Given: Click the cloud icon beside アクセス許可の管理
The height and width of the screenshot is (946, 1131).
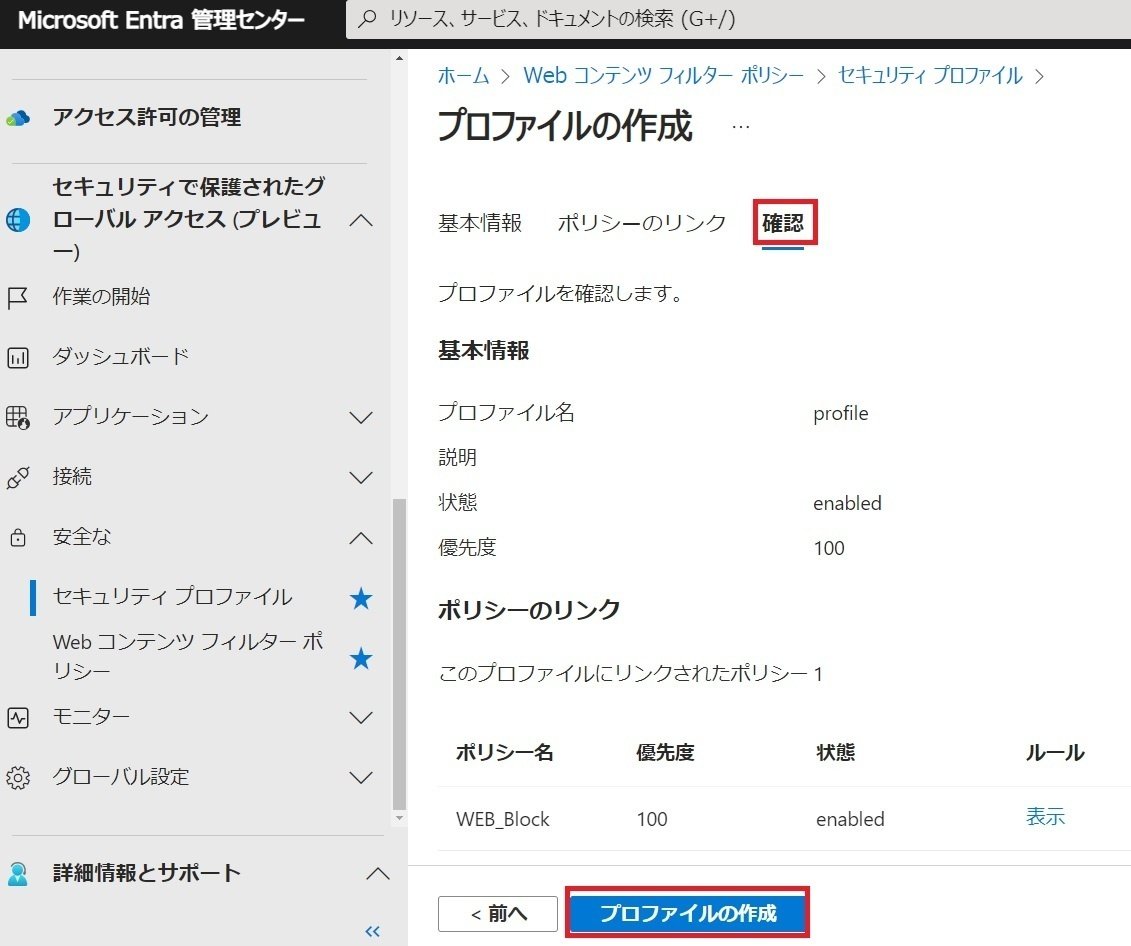Looking at the screenshot, I should [18, 118].
